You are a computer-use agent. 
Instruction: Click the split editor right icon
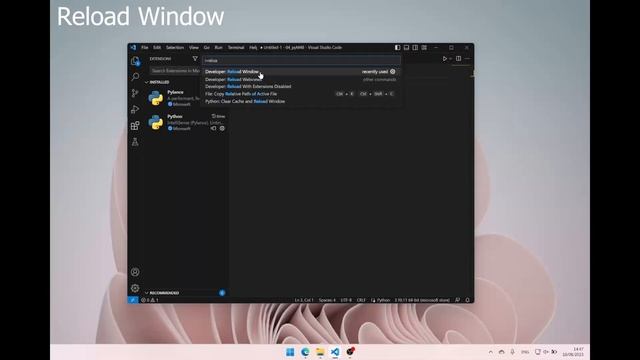(458, 59)
